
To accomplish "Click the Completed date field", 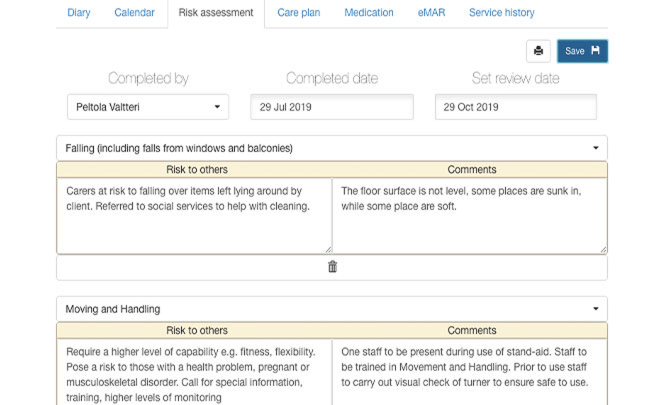I will [332, 107].
